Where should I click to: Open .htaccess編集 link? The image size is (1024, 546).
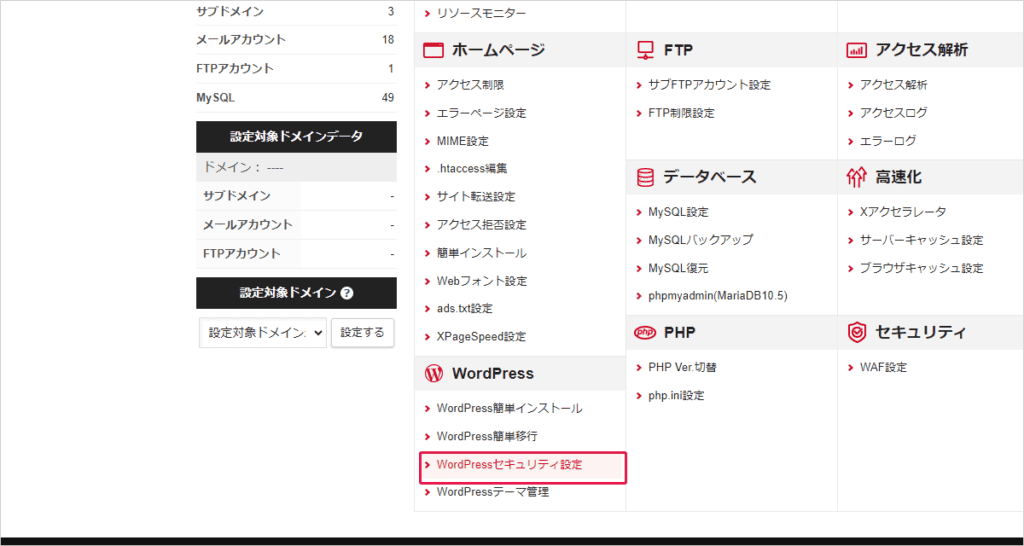pyautogui.click(x=472, y=169)
